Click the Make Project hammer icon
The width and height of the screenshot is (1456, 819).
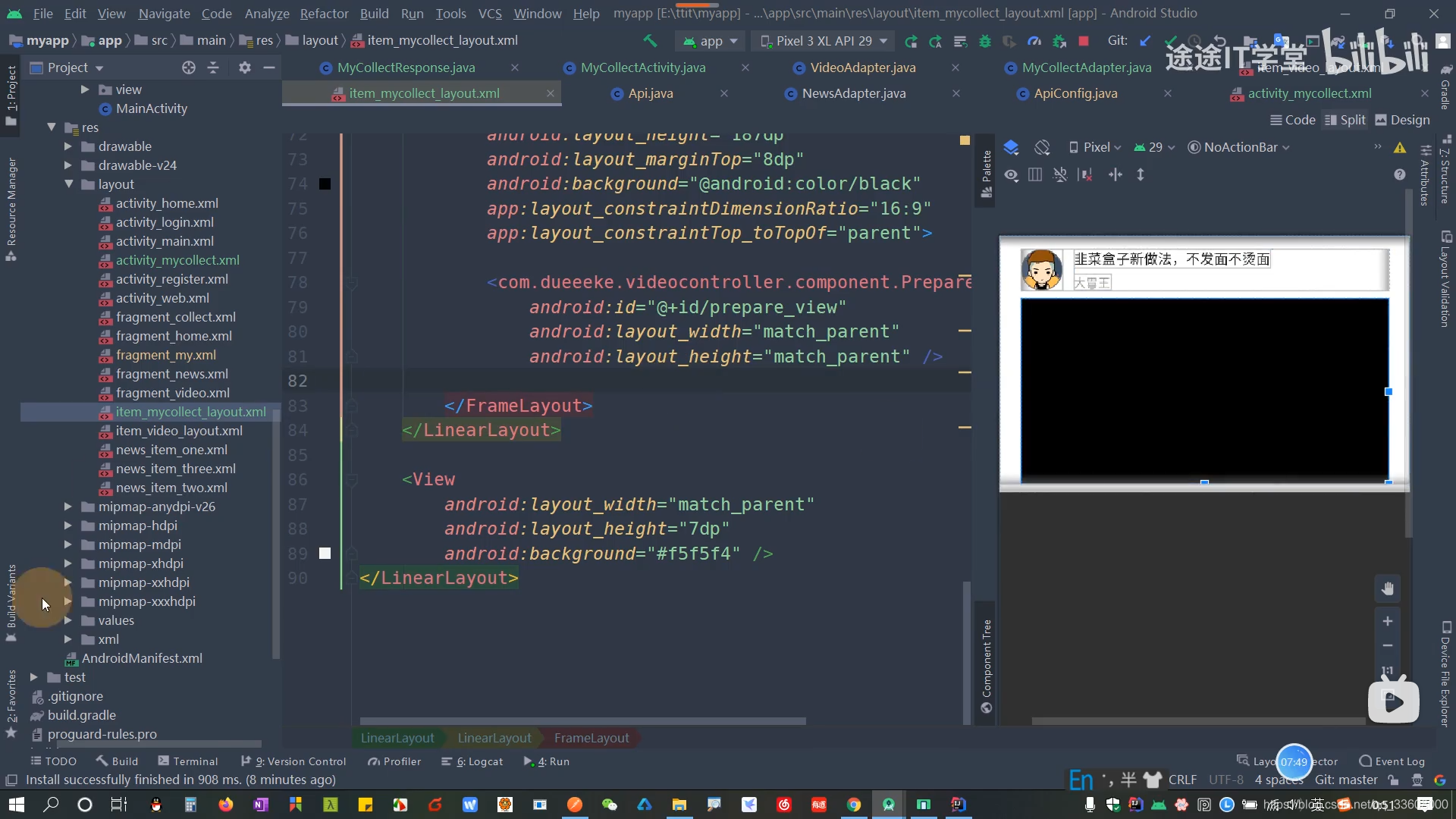click(650, 41)
